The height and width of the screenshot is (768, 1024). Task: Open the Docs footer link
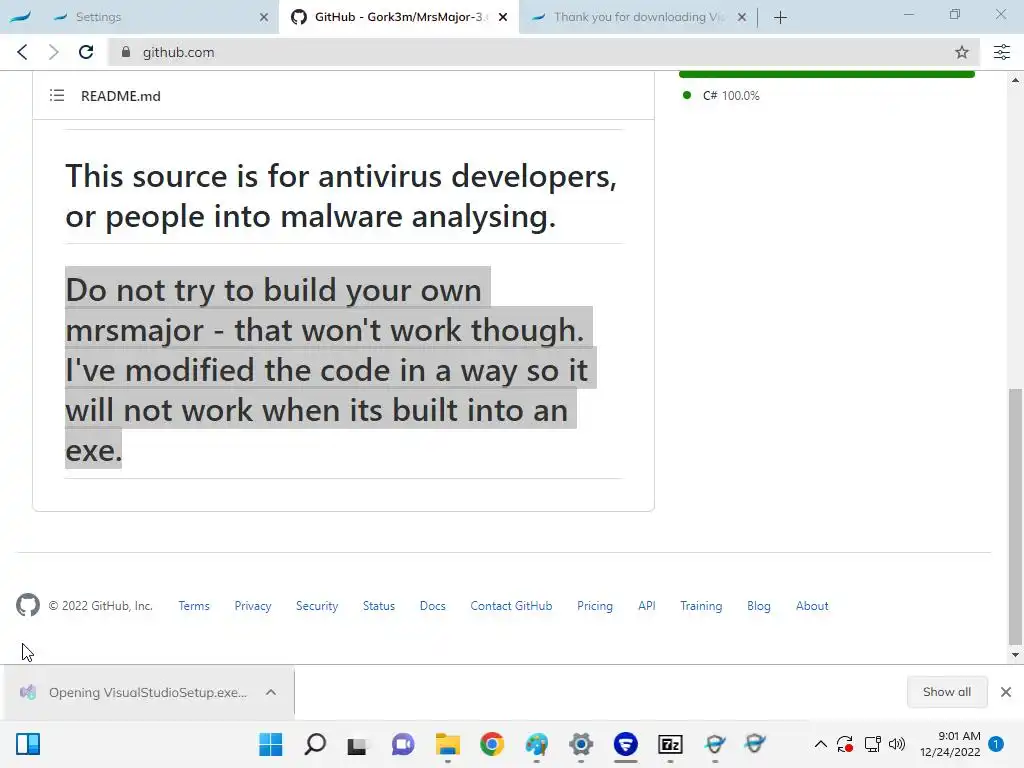click(432, 606)
